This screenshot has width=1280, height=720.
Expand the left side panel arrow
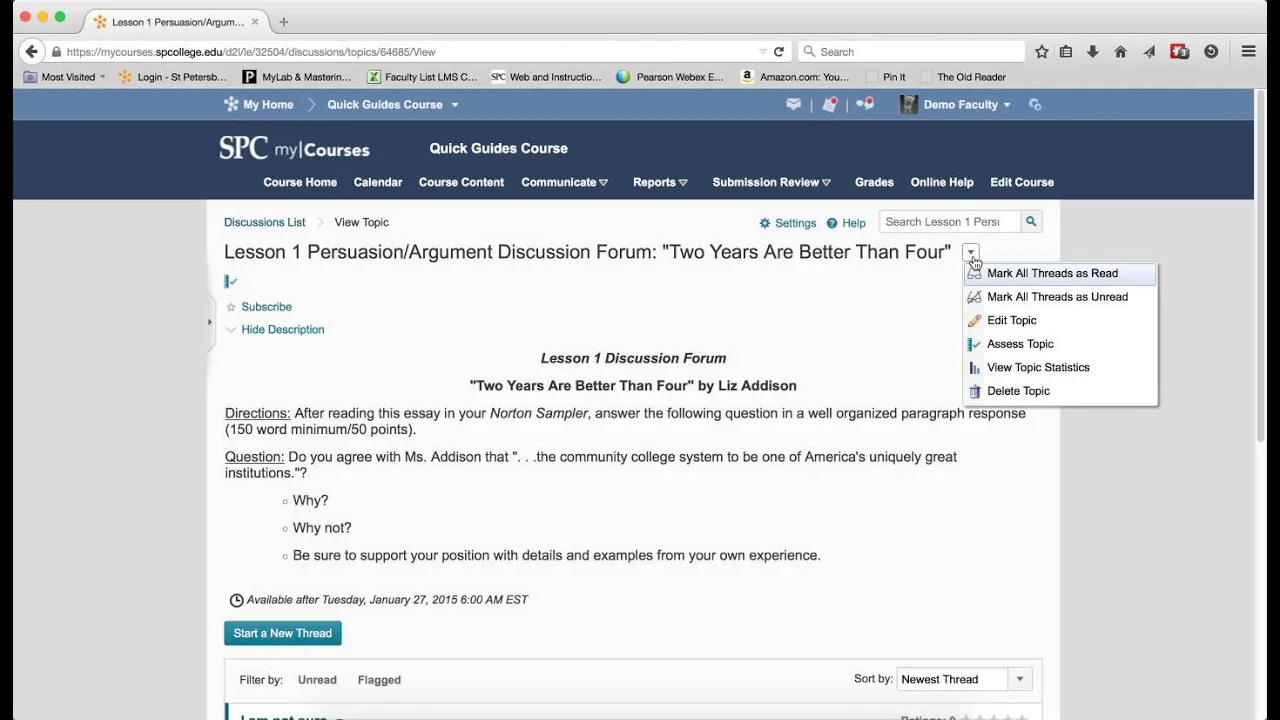(209, 322)
